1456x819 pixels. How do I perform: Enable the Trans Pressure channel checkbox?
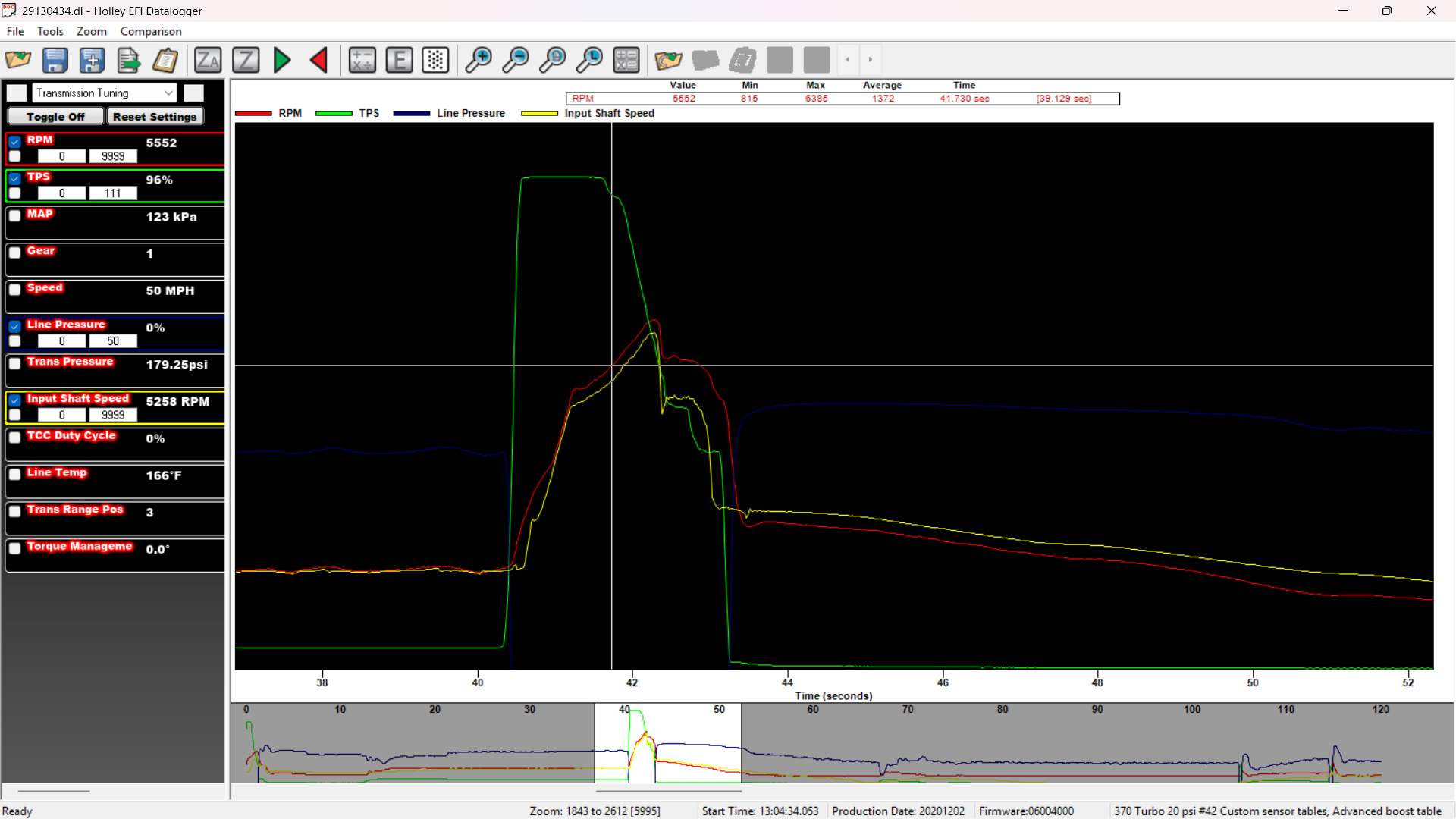point(14,363)
